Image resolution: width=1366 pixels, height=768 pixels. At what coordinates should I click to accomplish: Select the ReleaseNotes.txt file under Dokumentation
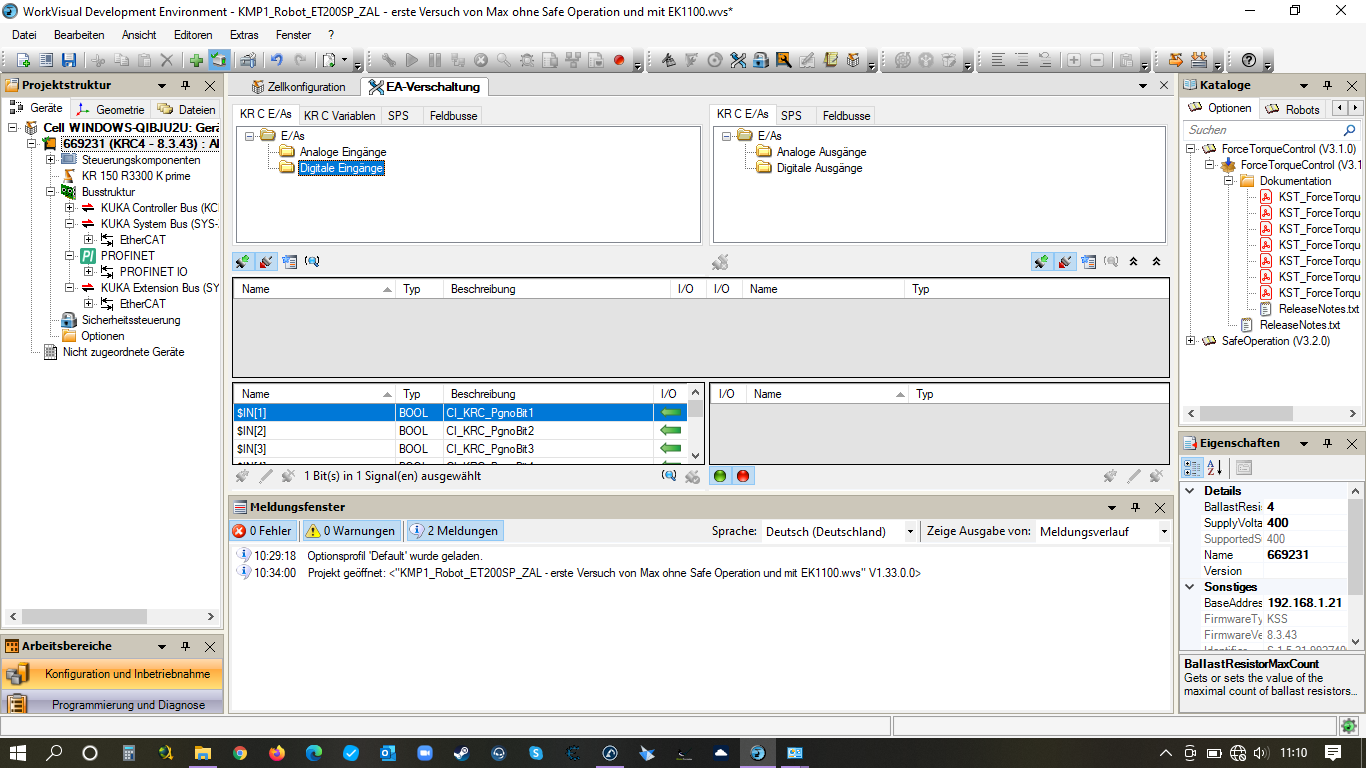(x=1319, y=309)
